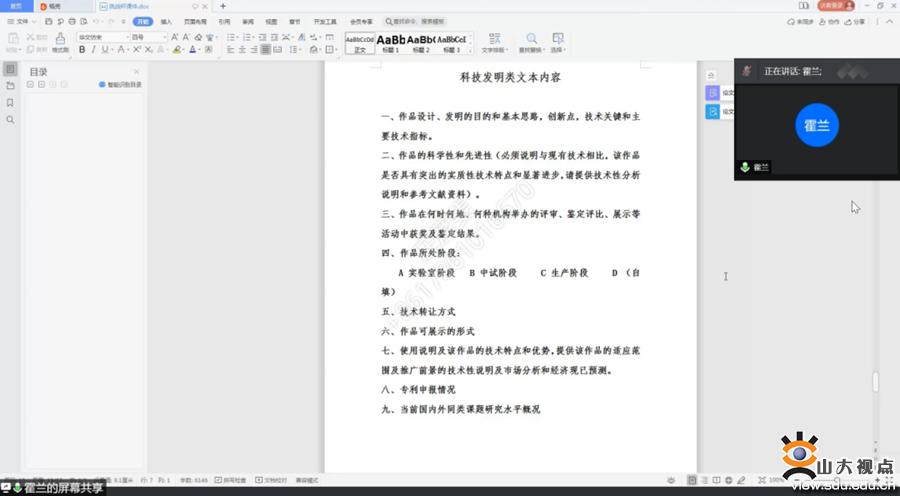The image size is (900, 496).
Task: Apply bold formatting with B icon
Action: [81, 49]
